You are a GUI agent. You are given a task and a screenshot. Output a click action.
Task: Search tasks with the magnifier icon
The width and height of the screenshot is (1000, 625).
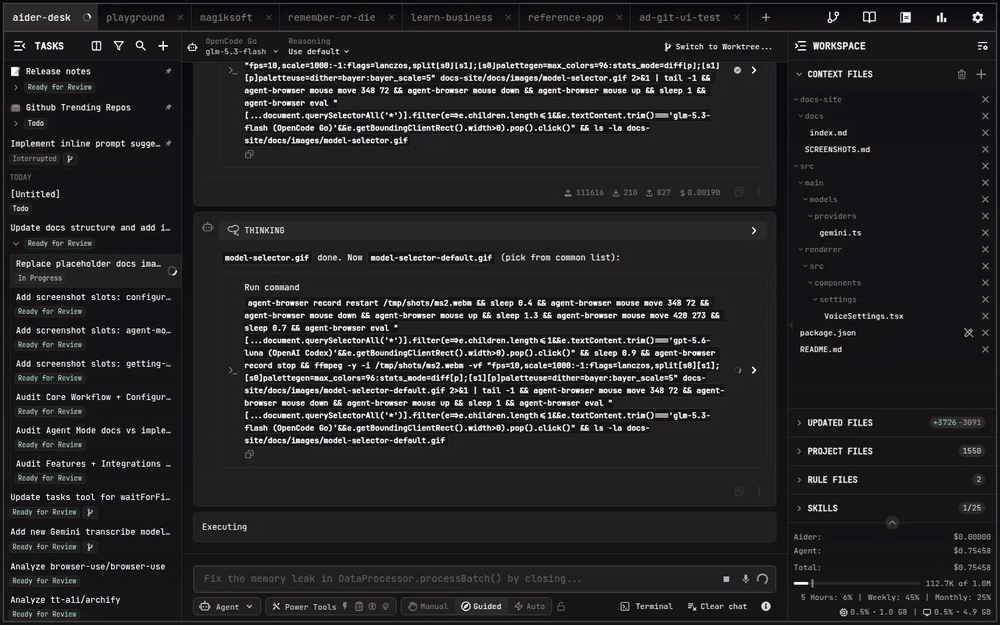tap(140, 46)
